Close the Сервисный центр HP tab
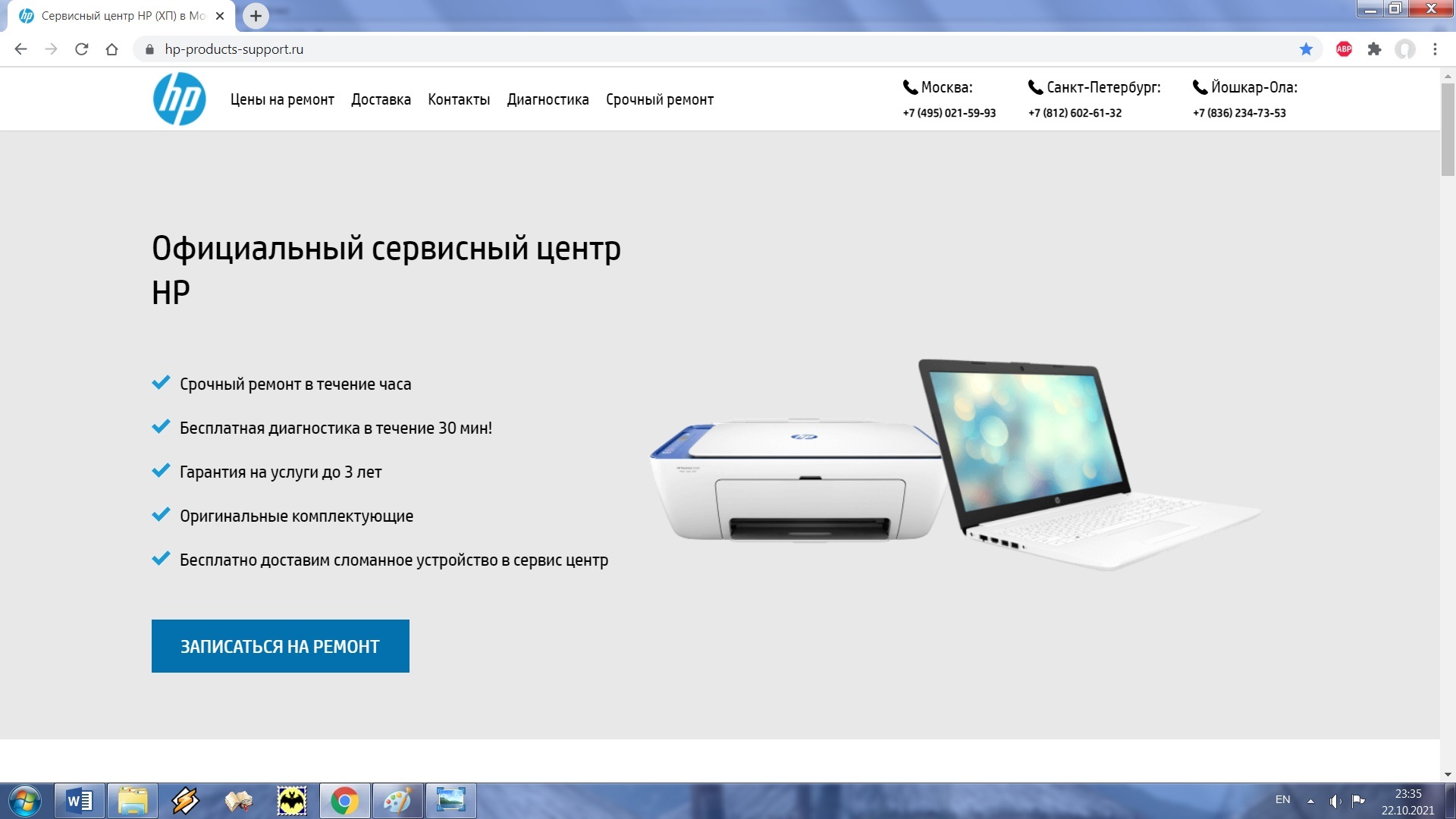 pyautogui.click(x=220, y=15)
